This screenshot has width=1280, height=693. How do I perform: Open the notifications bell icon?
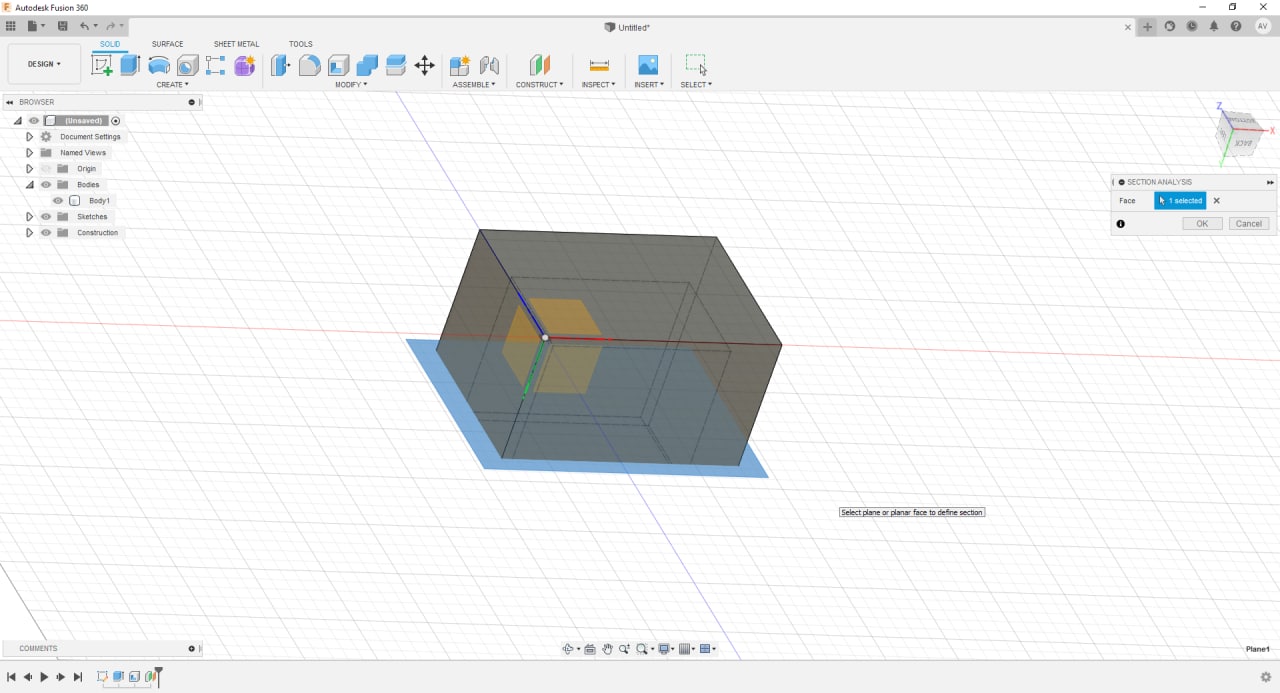(1214, 27)
